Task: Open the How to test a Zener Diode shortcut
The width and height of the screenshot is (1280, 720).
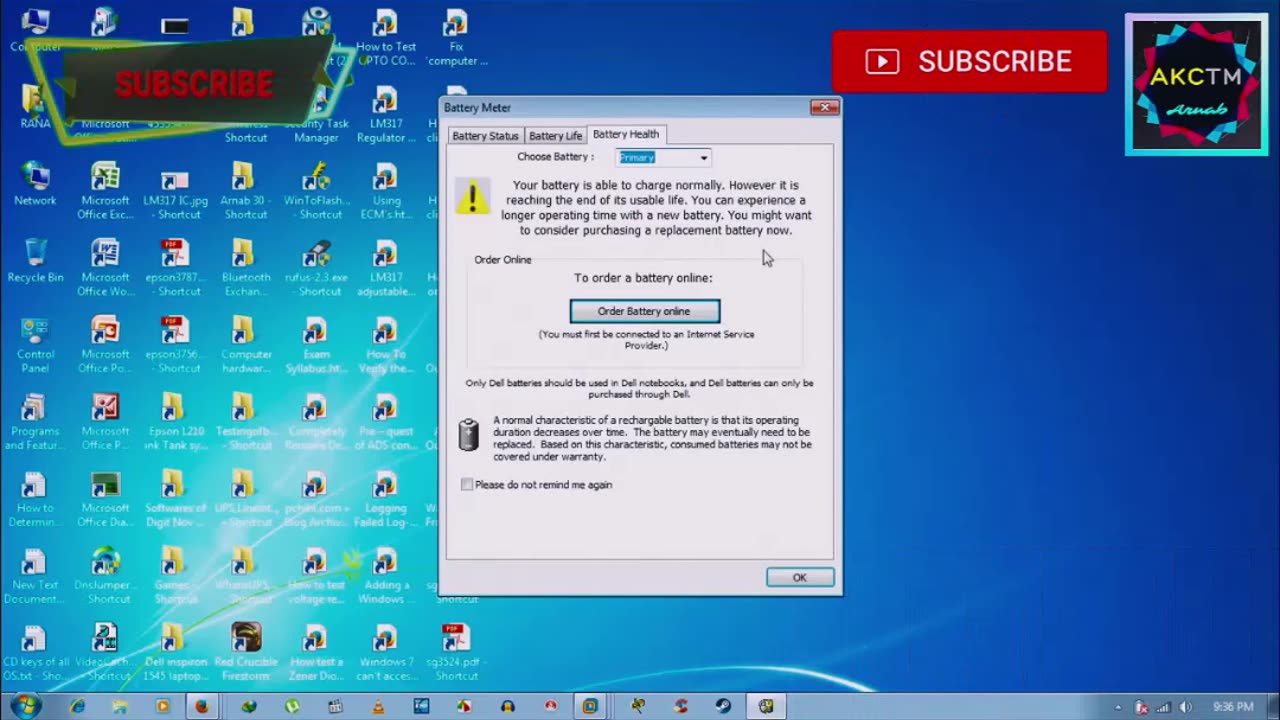Action: tap(316, 651)
